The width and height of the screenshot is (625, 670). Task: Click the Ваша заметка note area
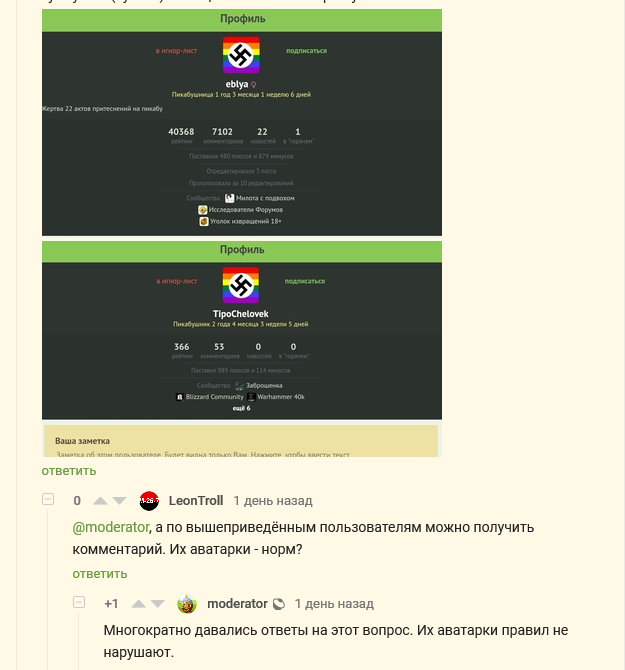click(241, 441)
